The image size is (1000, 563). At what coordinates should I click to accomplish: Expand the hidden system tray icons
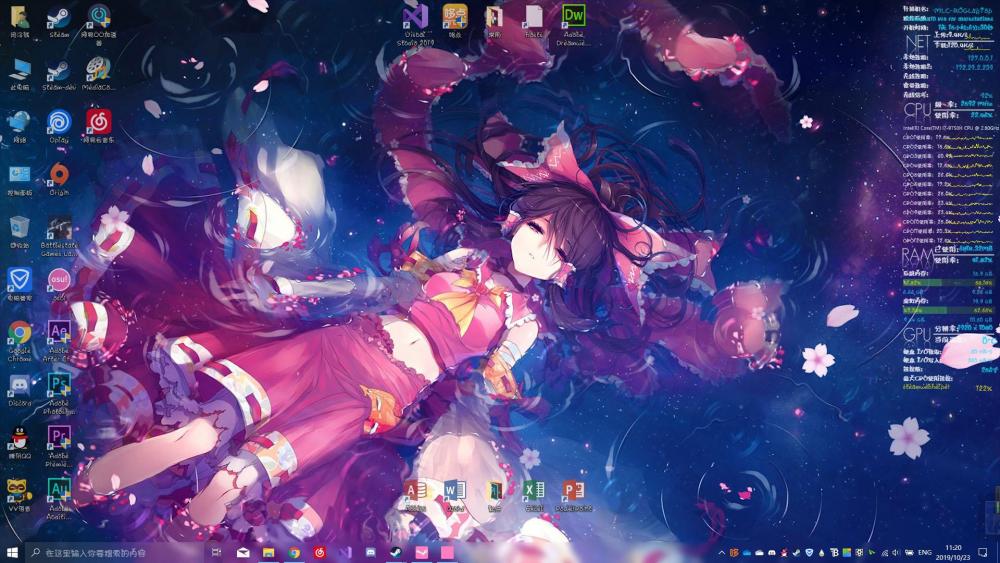(721, 553)
